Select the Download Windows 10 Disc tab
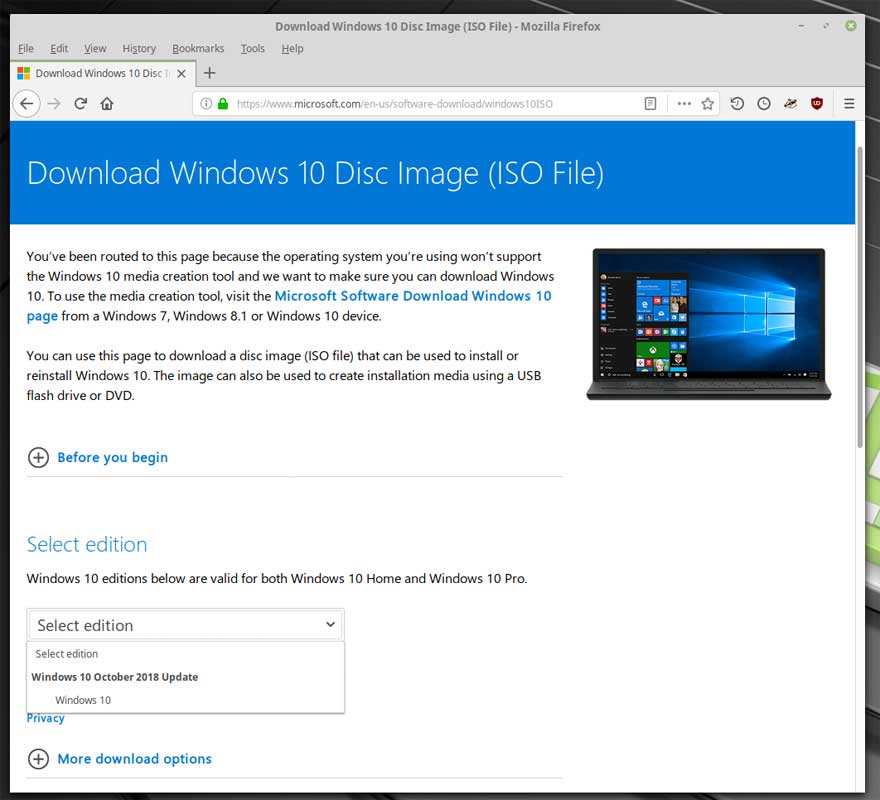Screen dimensions: 880x800 (x=103, y=73)
